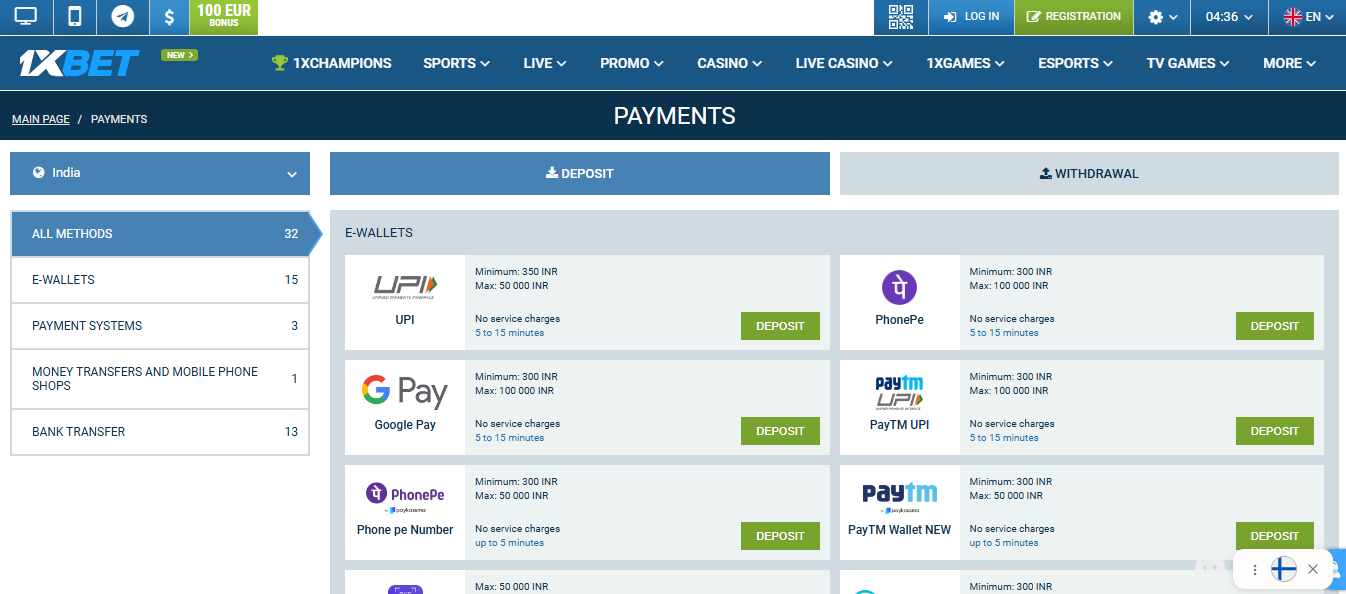Click the 1XBET logo
Screen dimensions: 1346x594
(79, 63)
